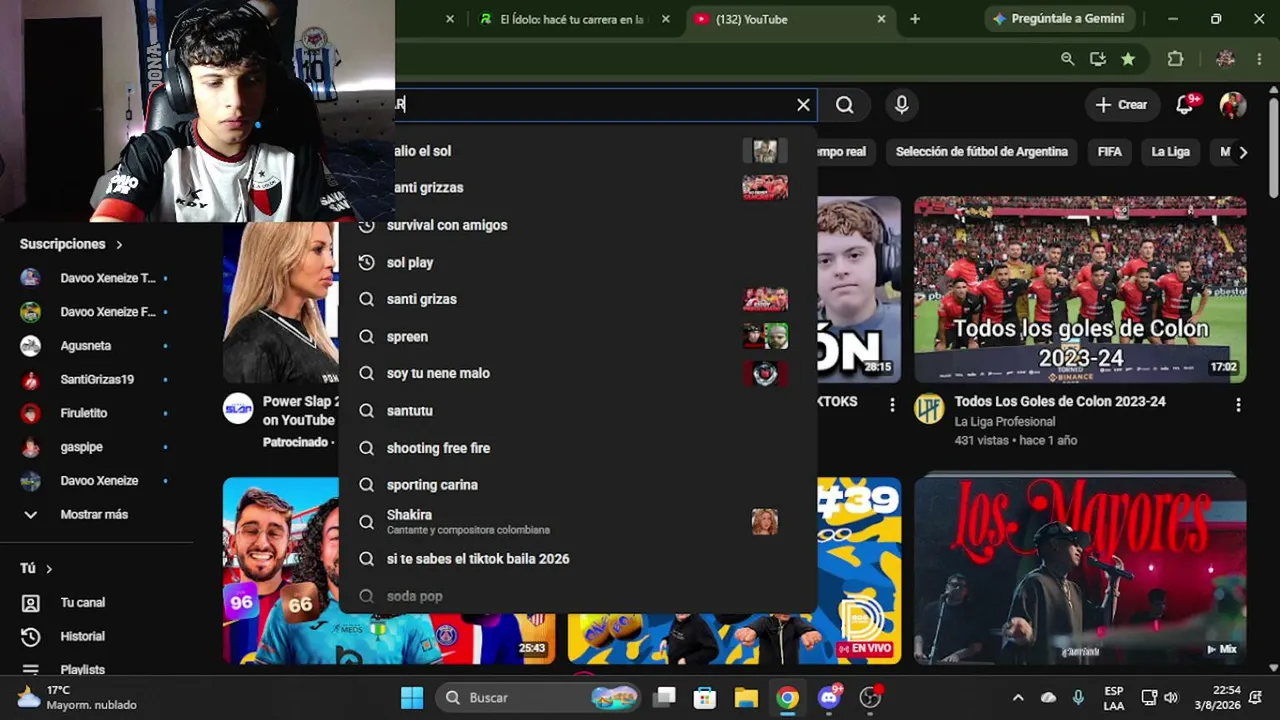Choose suggestion 'si te sabes el tiktok baila 2026'

point(578,559)
